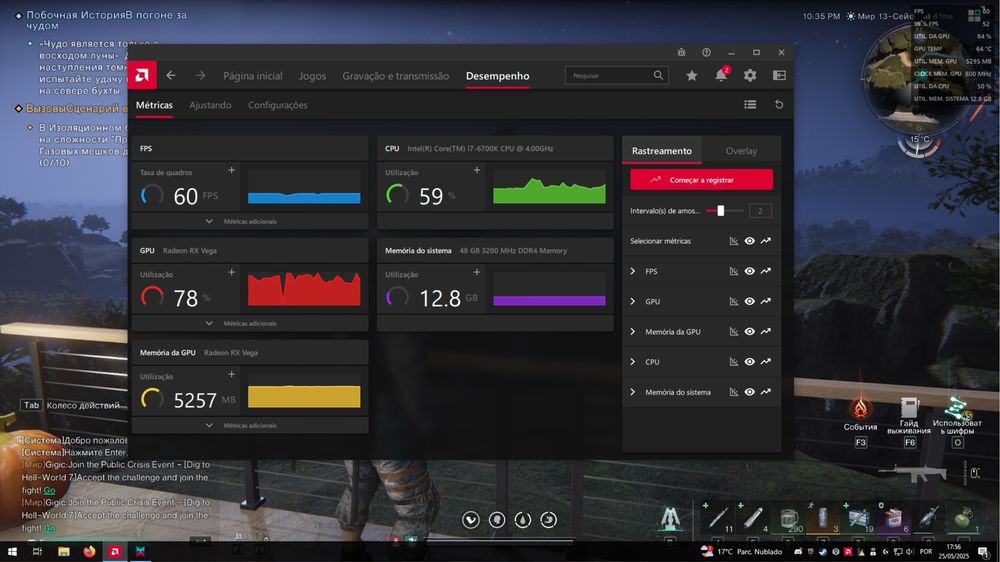The height and width of the screenshot is (562, 1000).
Task: Toggle eye visibility for Memória da GPU row
Action: [x=749, y=332]
